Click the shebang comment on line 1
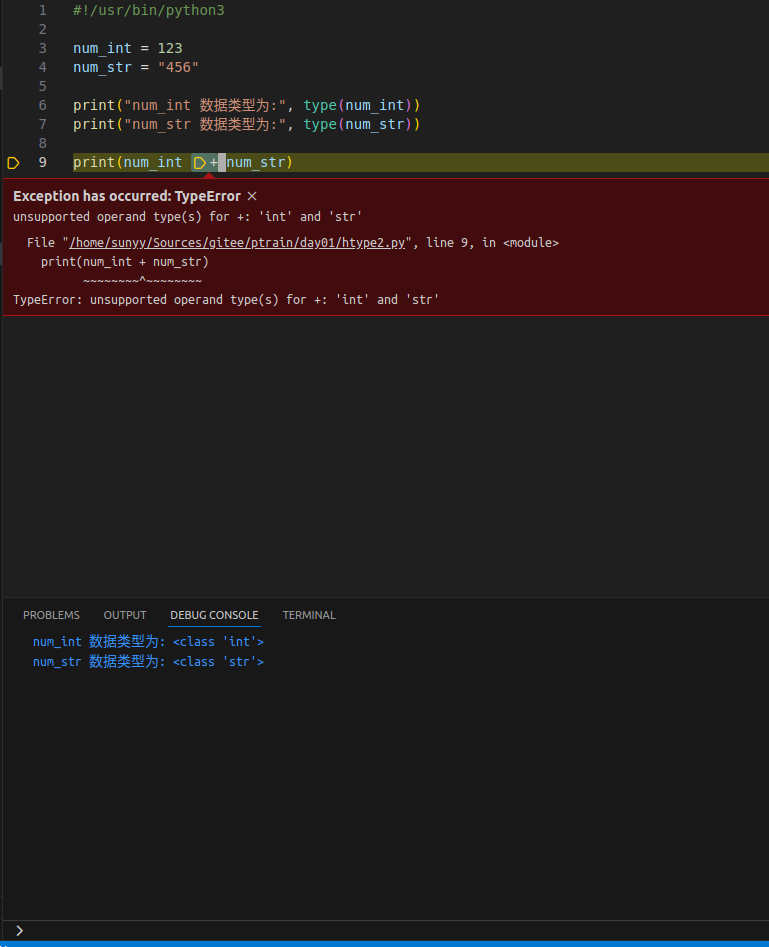This screenshot has height=947, width=769. click(x=148, y=10)
